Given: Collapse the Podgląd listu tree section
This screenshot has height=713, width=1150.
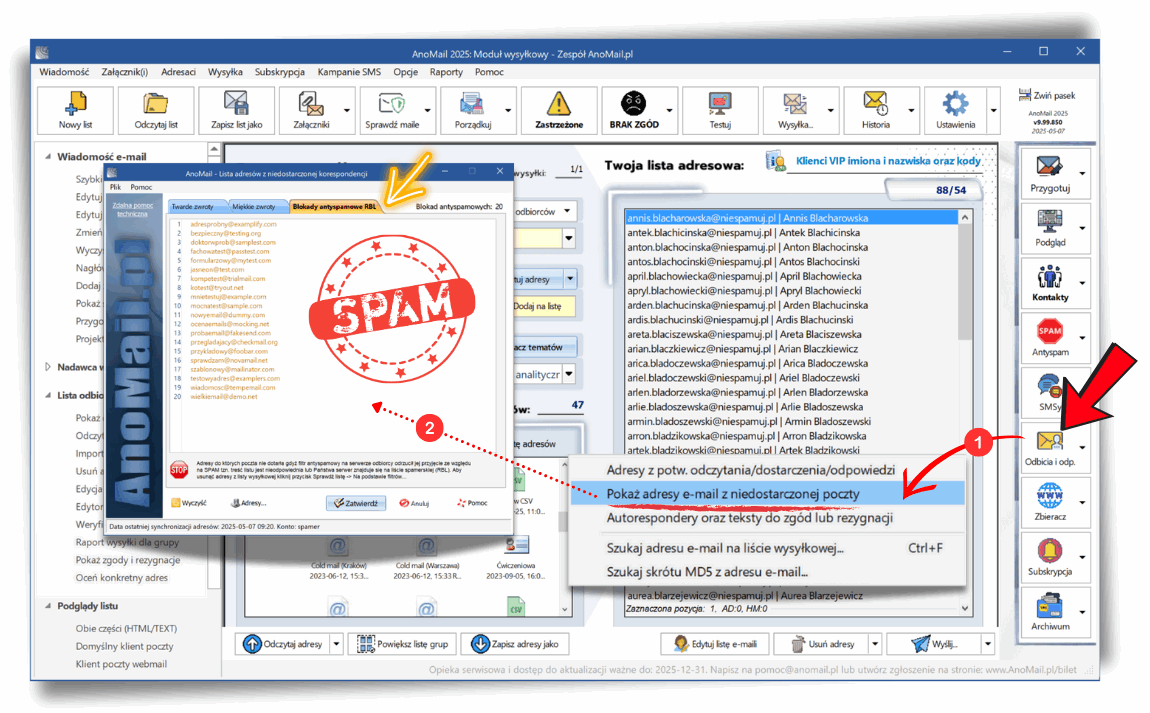Looking at the screenshot, I should (48, 606).
